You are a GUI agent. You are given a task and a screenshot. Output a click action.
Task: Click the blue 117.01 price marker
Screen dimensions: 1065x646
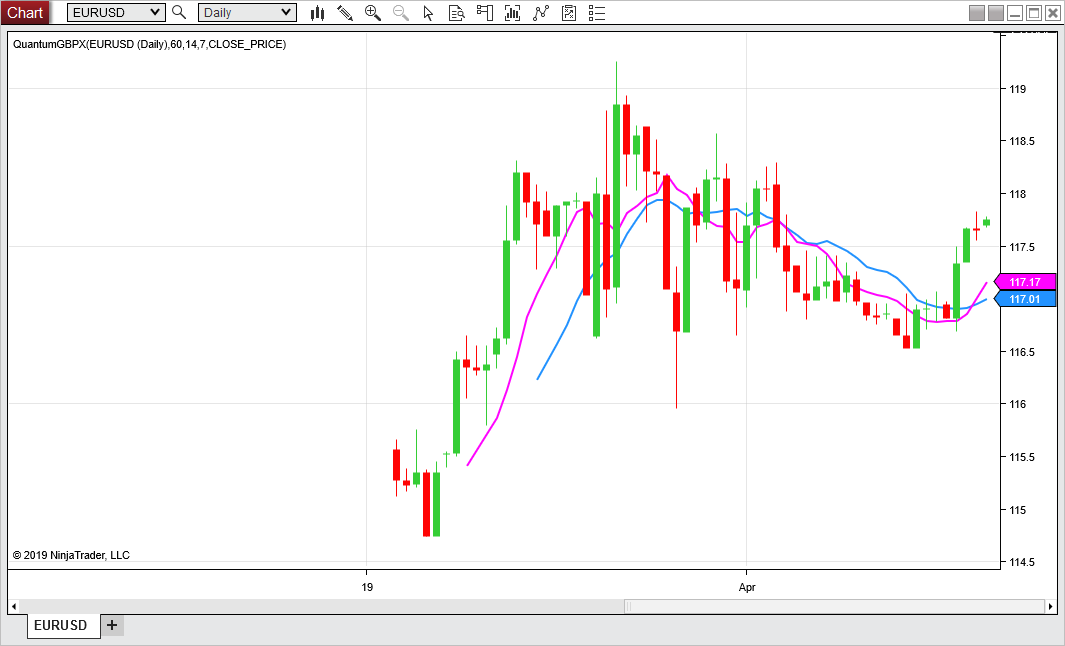tap(1025, 299)
